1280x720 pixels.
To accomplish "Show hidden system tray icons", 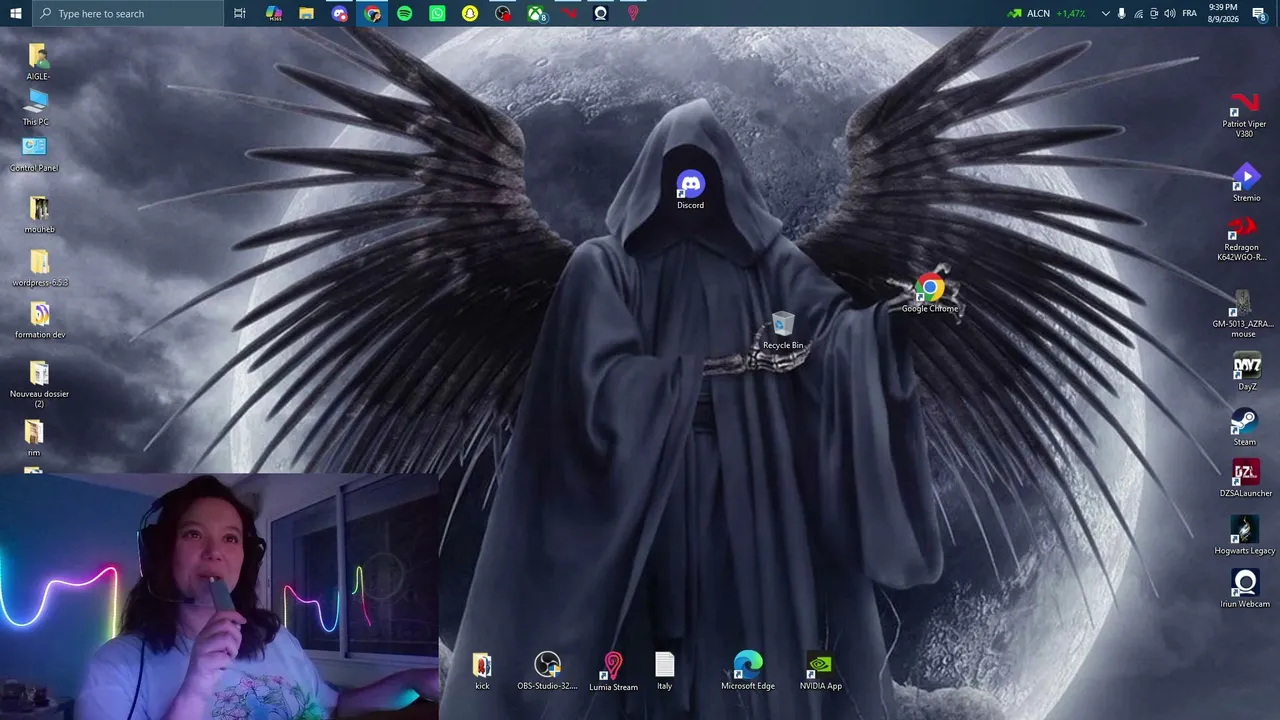I will coord(1105,13).
